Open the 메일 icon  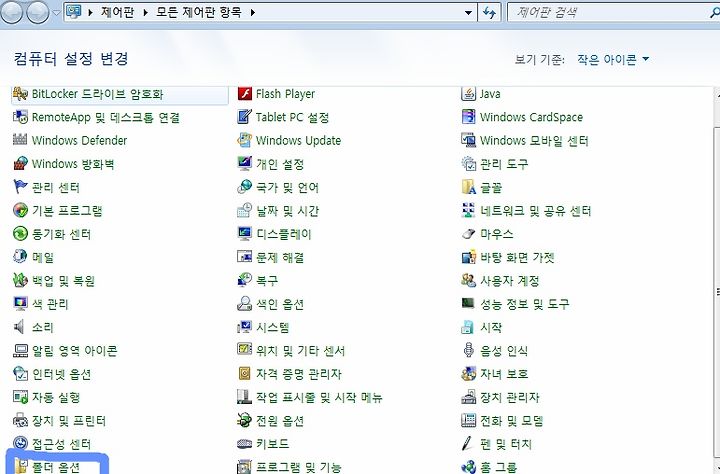[x=20, y=257]
